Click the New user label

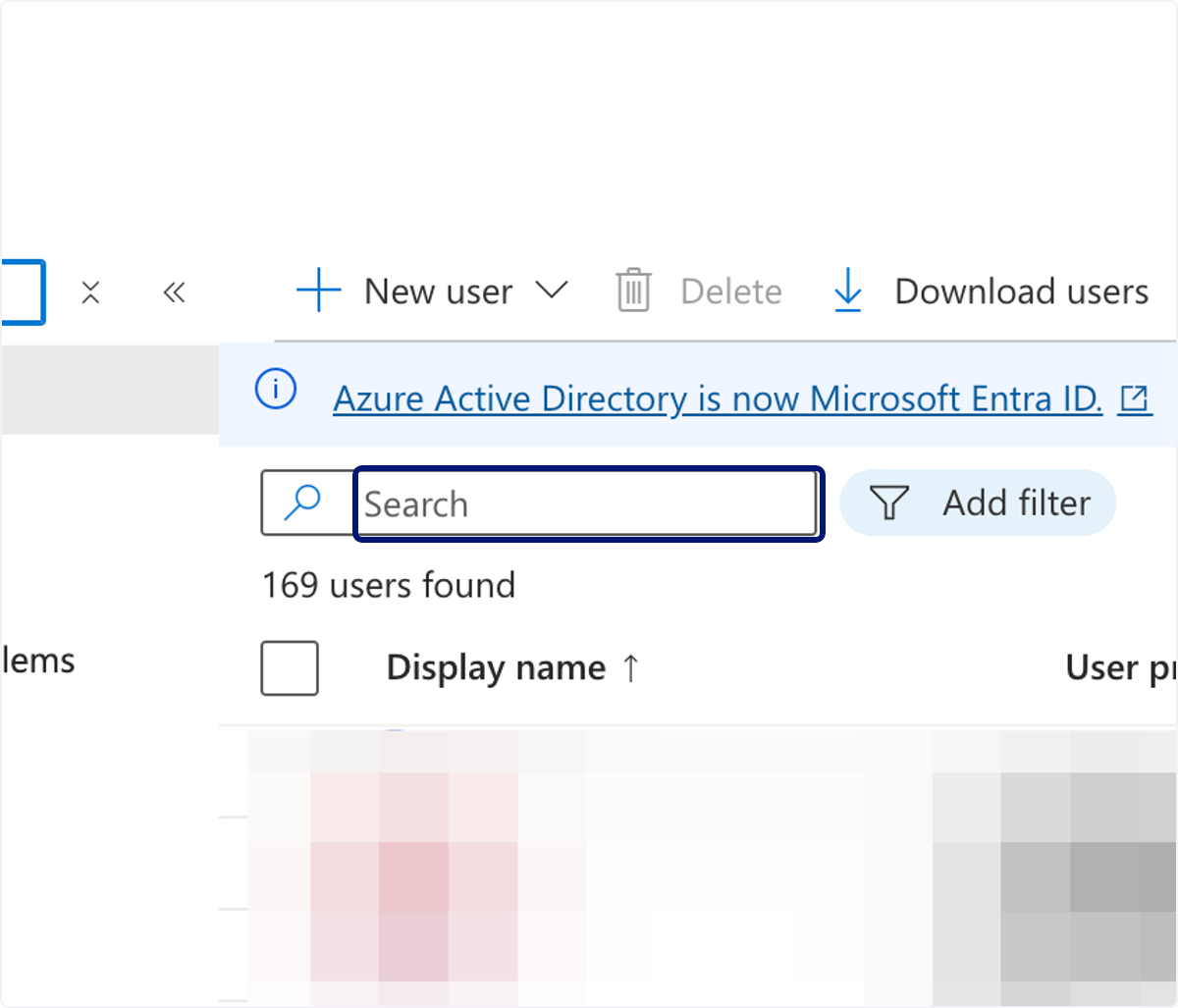(x=438, y=292)
